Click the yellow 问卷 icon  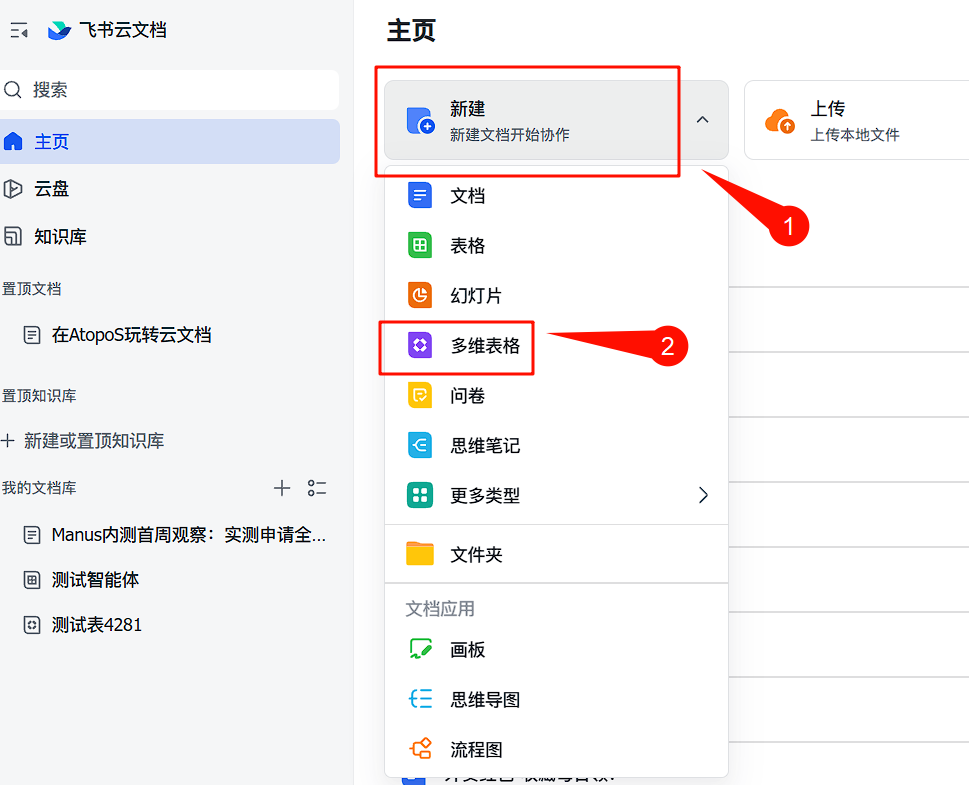tap(420, 396)
